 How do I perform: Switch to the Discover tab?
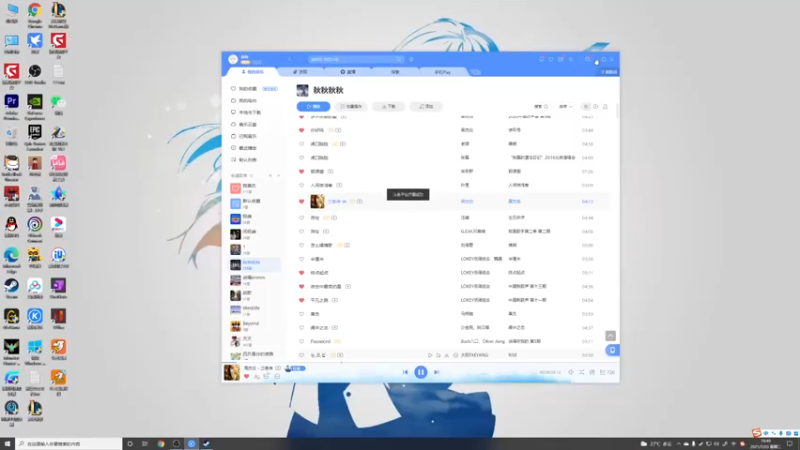click(301, 72)
